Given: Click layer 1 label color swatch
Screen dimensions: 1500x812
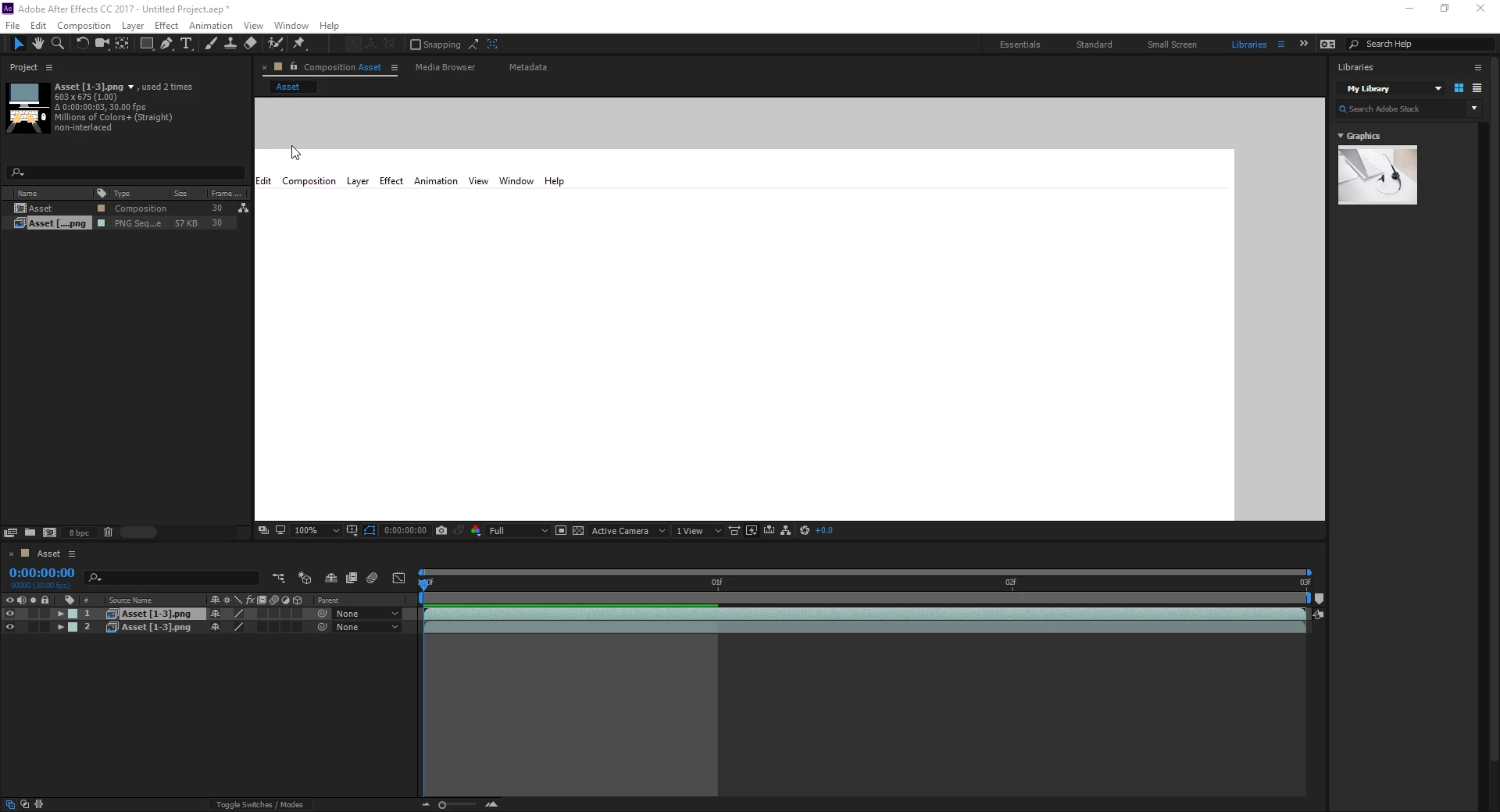Looking at the screenshot, I should tap(73, 614).
